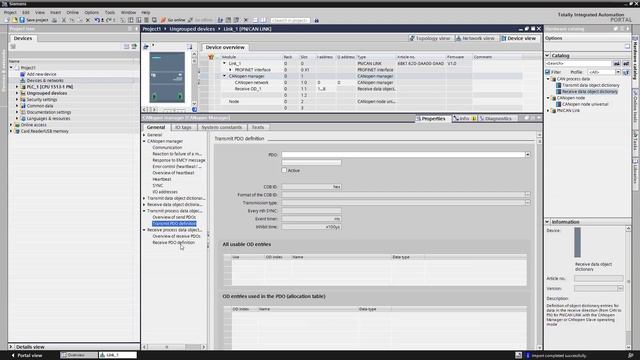Click the Redo arrow icon

(x=109, y=20)
